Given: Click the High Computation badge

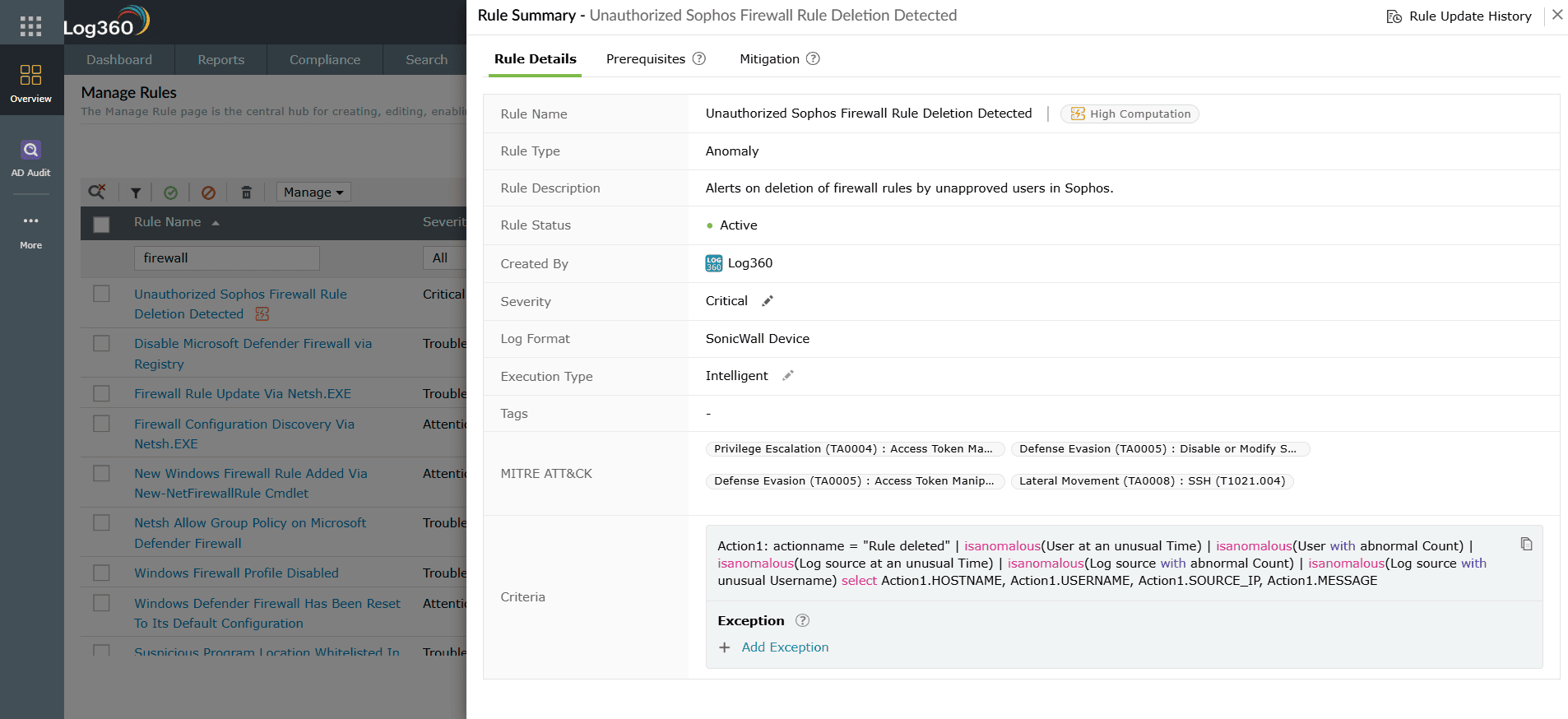Looking at the screenshot, I should click(x=1130, y=114).
